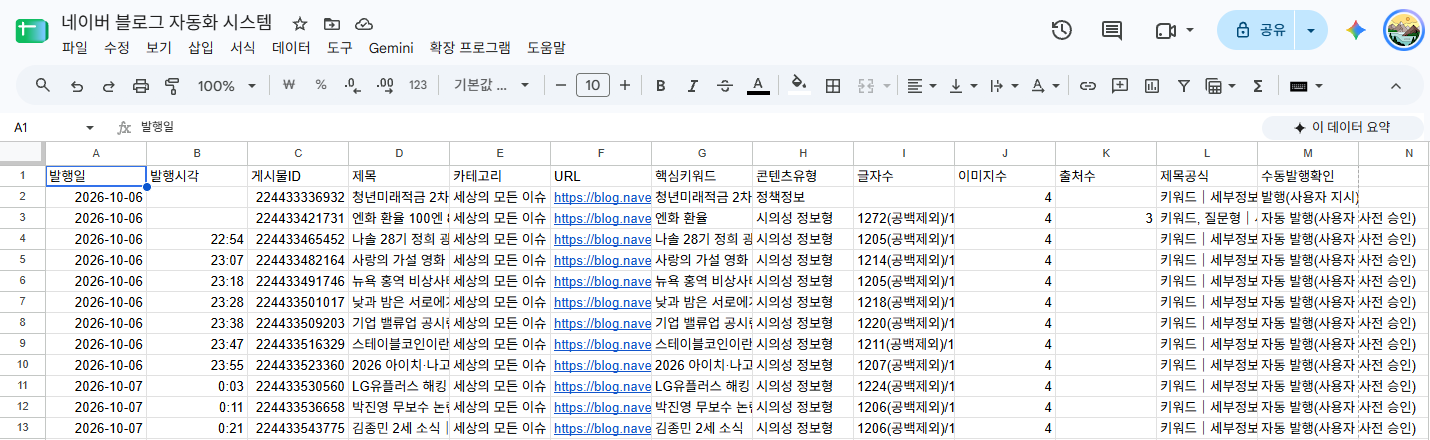Insert a chart from toolbar
Image resolution: width=1430 pixels, height=440 pixels.
pyautogui.click(x=1152, y=85)
